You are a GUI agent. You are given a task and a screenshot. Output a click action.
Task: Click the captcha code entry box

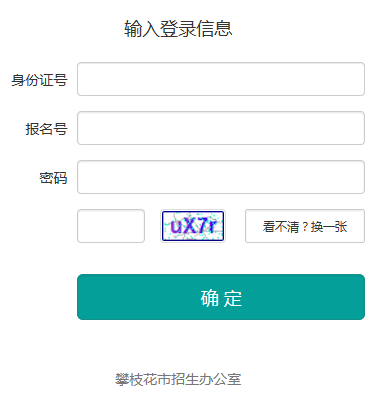111,226
